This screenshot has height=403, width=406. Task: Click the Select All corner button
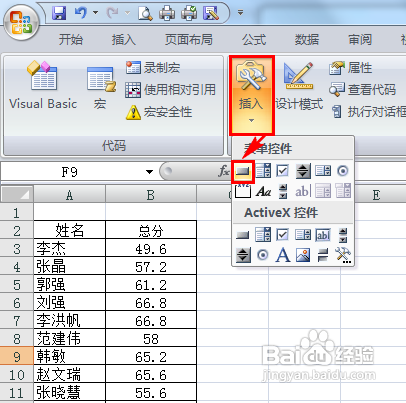17,194
